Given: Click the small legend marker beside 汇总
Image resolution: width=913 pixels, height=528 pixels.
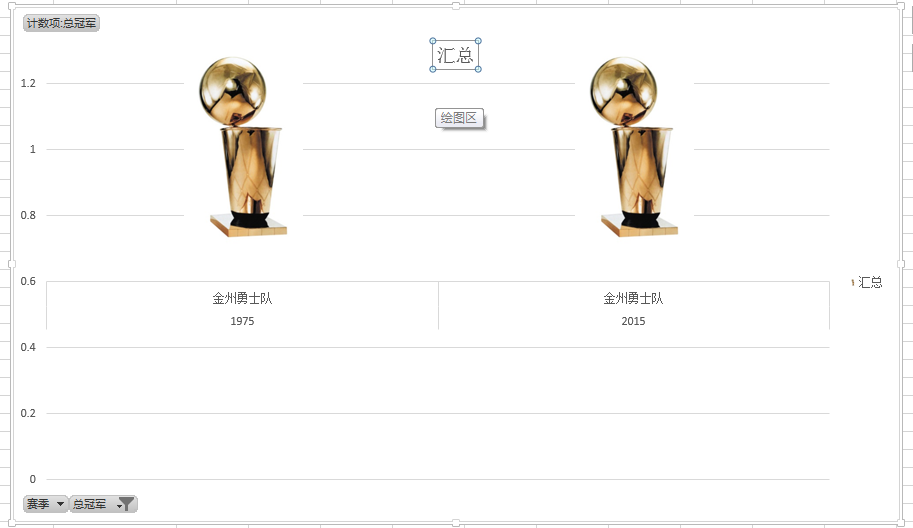Looking at the screenshot, I should click(x=852, y=282).
